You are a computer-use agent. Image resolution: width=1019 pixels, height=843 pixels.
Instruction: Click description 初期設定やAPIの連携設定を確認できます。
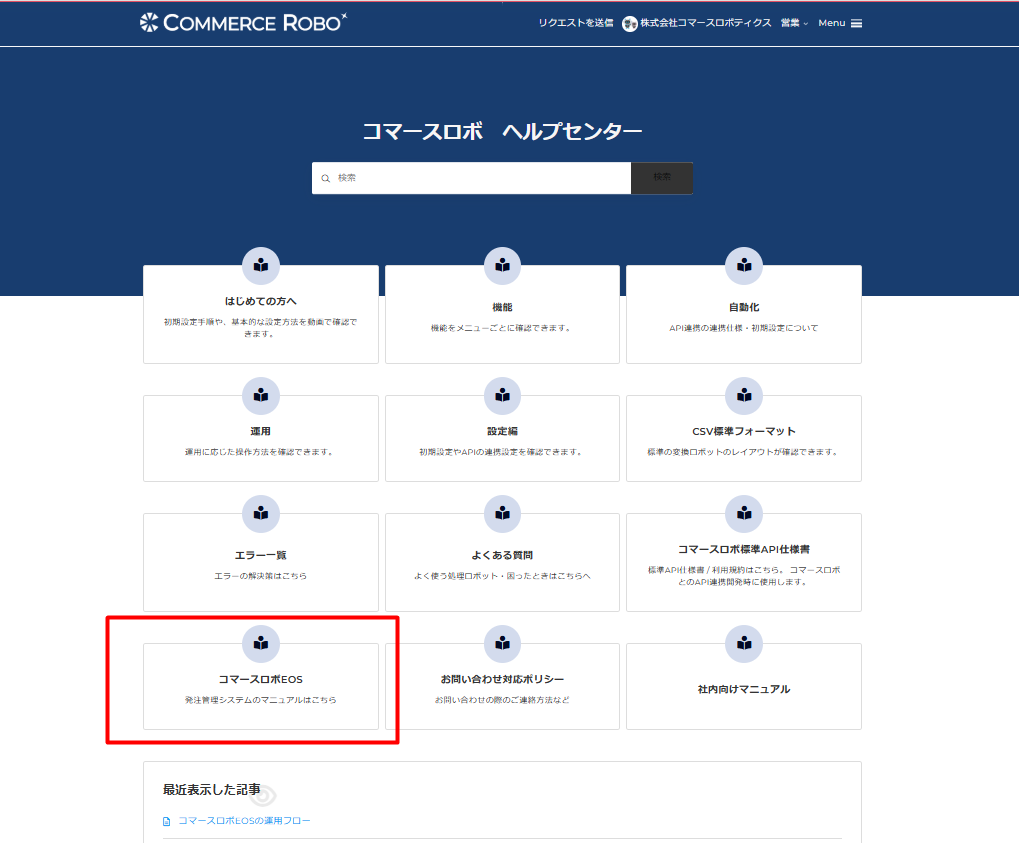pyautogui.click(x=502, y=452)
